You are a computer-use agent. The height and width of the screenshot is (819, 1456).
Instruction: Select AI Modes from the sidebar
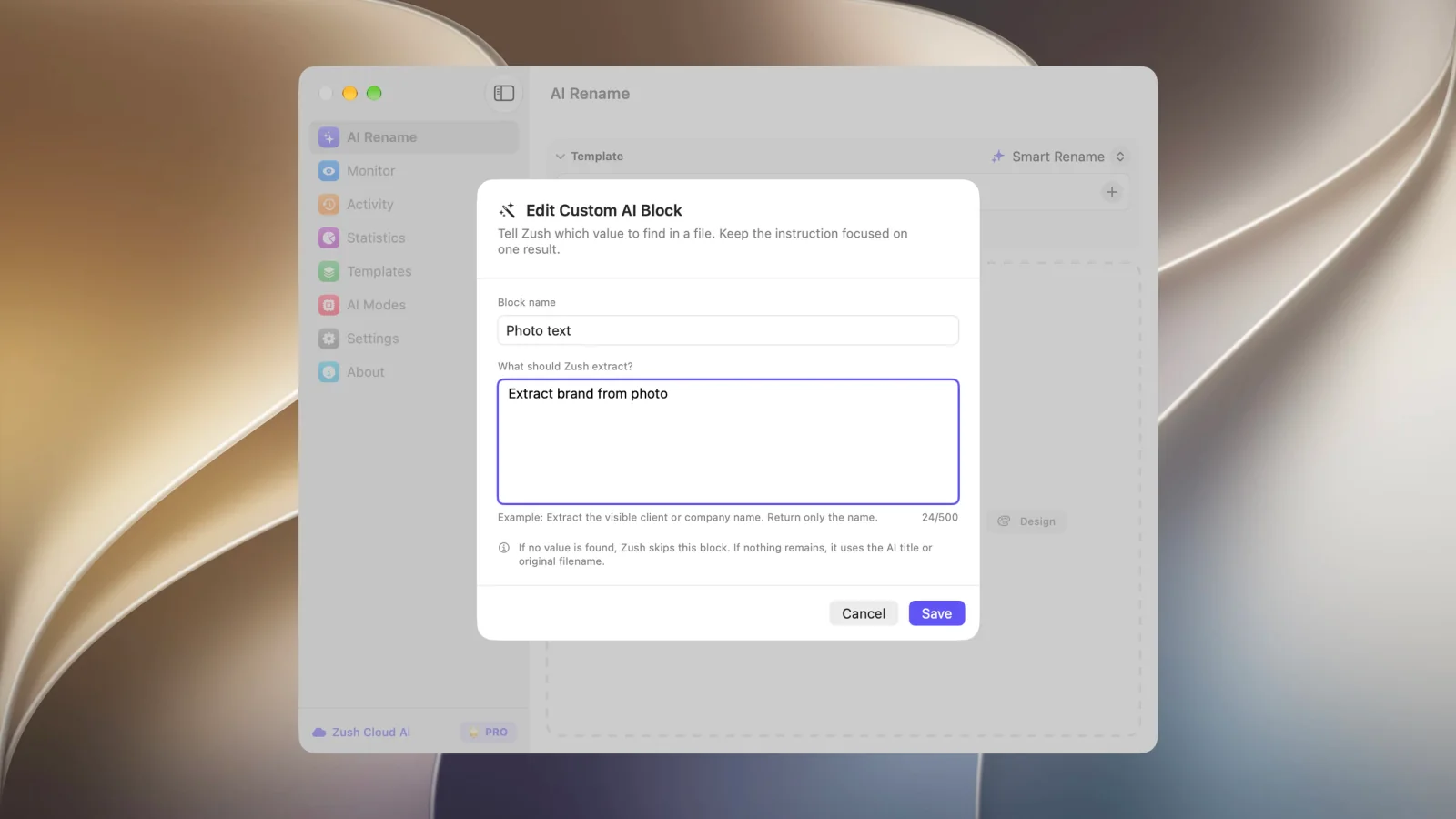(x=415, y=305)
